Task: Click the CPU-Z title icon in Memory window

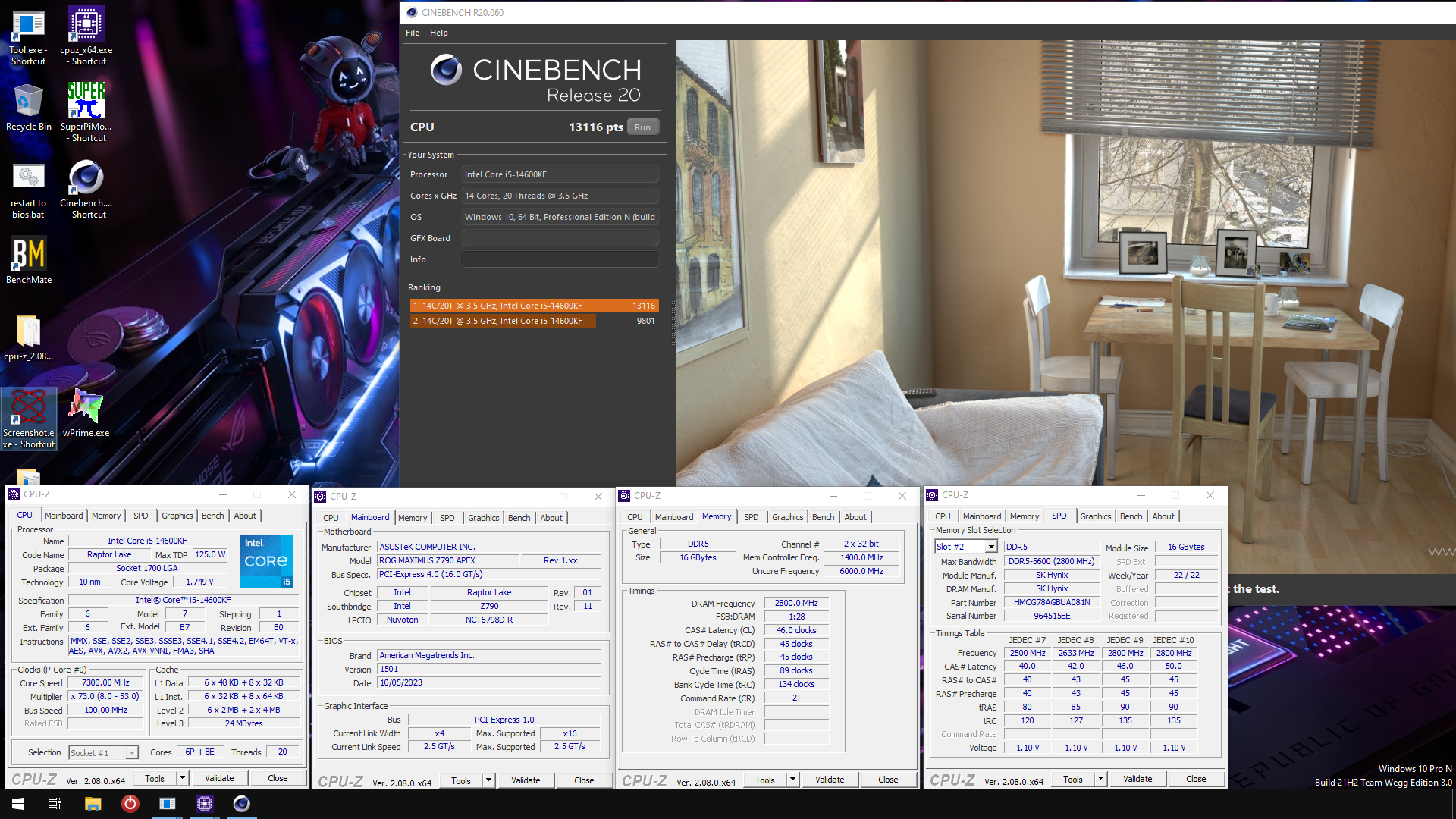Action: [625, 495]
